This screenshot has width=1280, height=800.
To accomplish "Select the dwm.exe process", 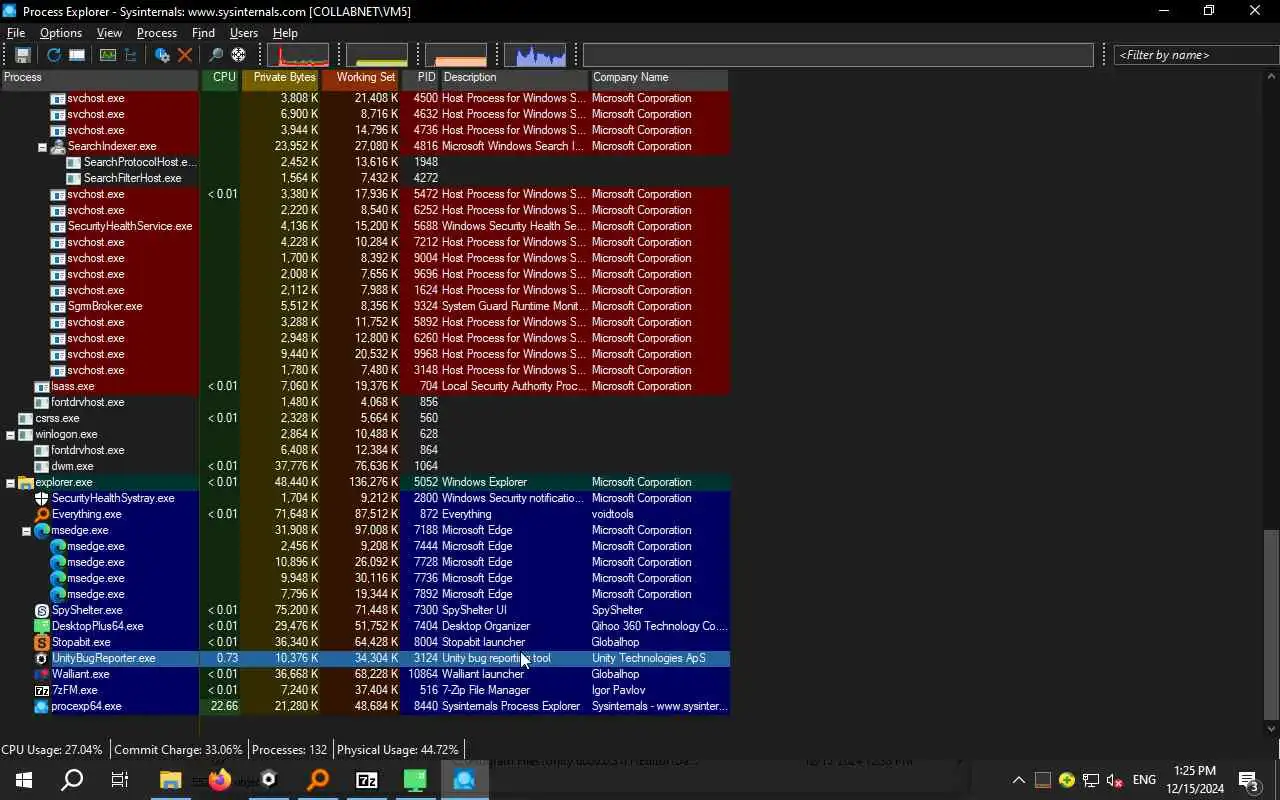I will click(x=365, y=466).
